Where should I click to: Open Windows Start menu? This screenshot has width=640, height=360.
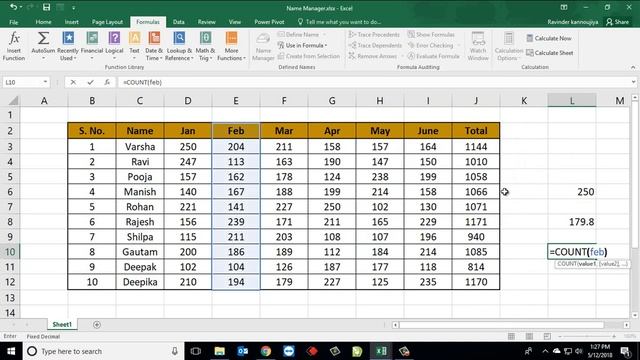point(11,351)
